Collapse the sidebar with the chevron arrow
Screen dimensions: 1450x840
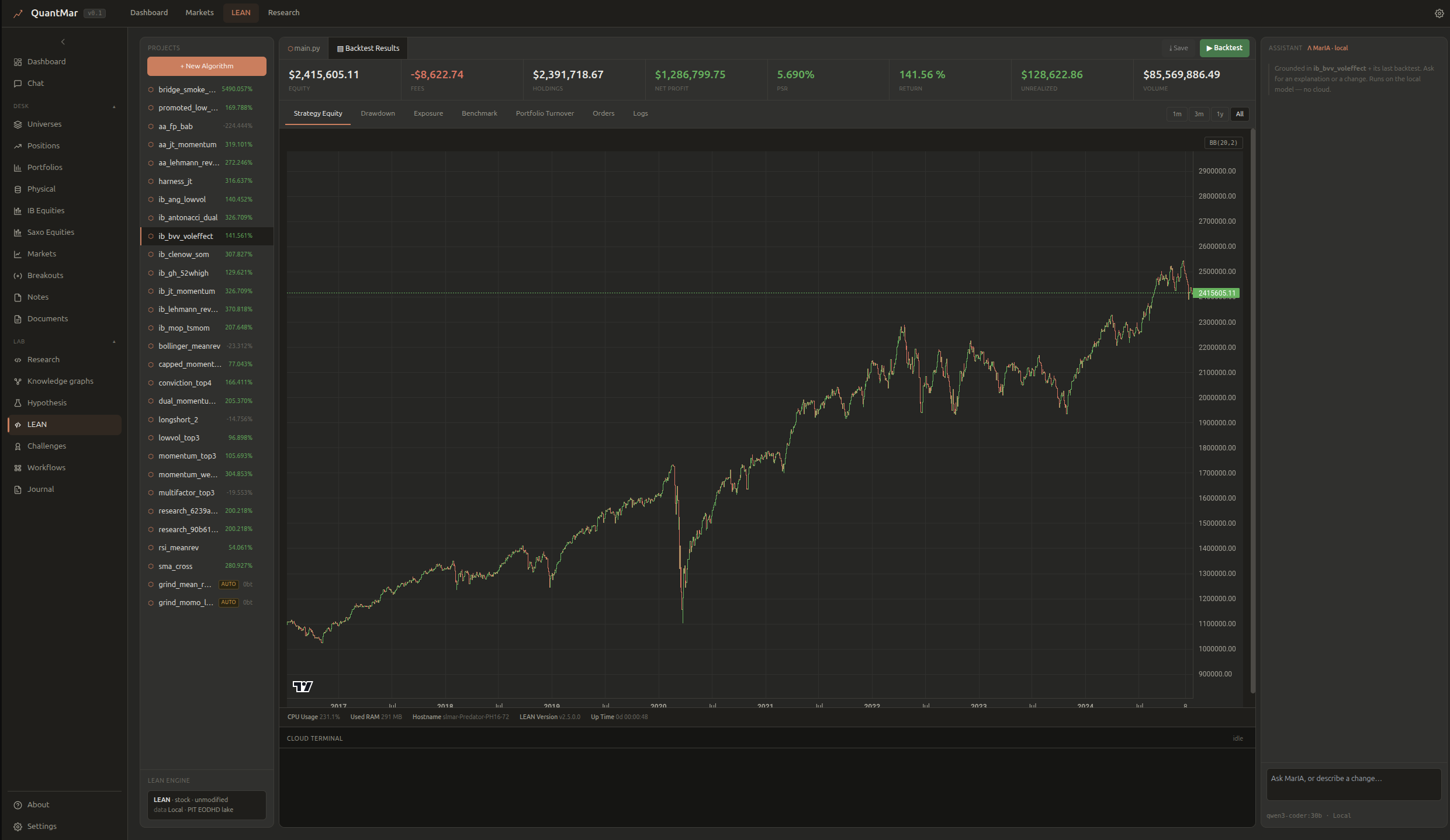63,41
